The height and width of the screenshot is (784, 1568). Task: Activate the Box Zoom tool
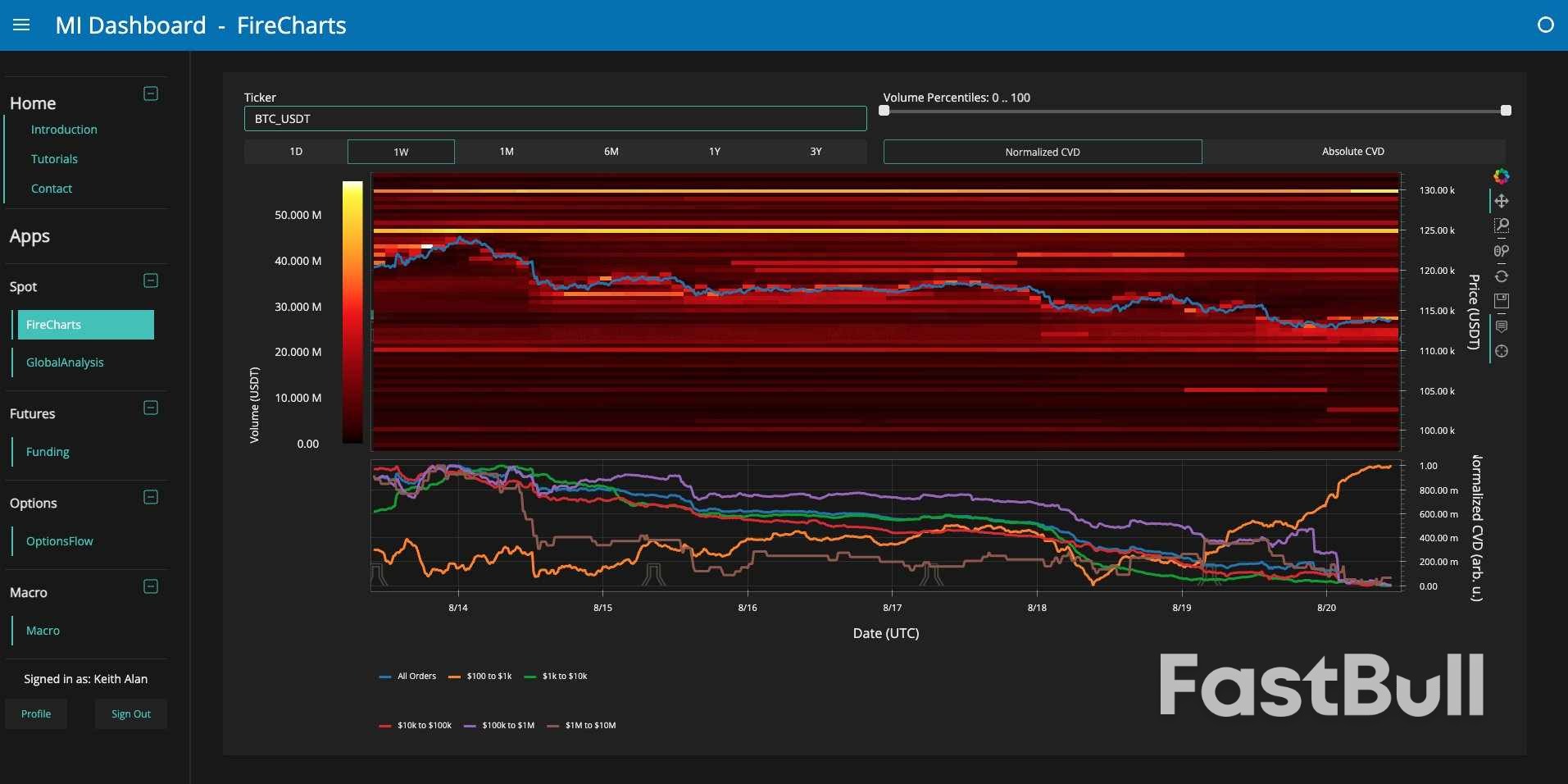1502,225
